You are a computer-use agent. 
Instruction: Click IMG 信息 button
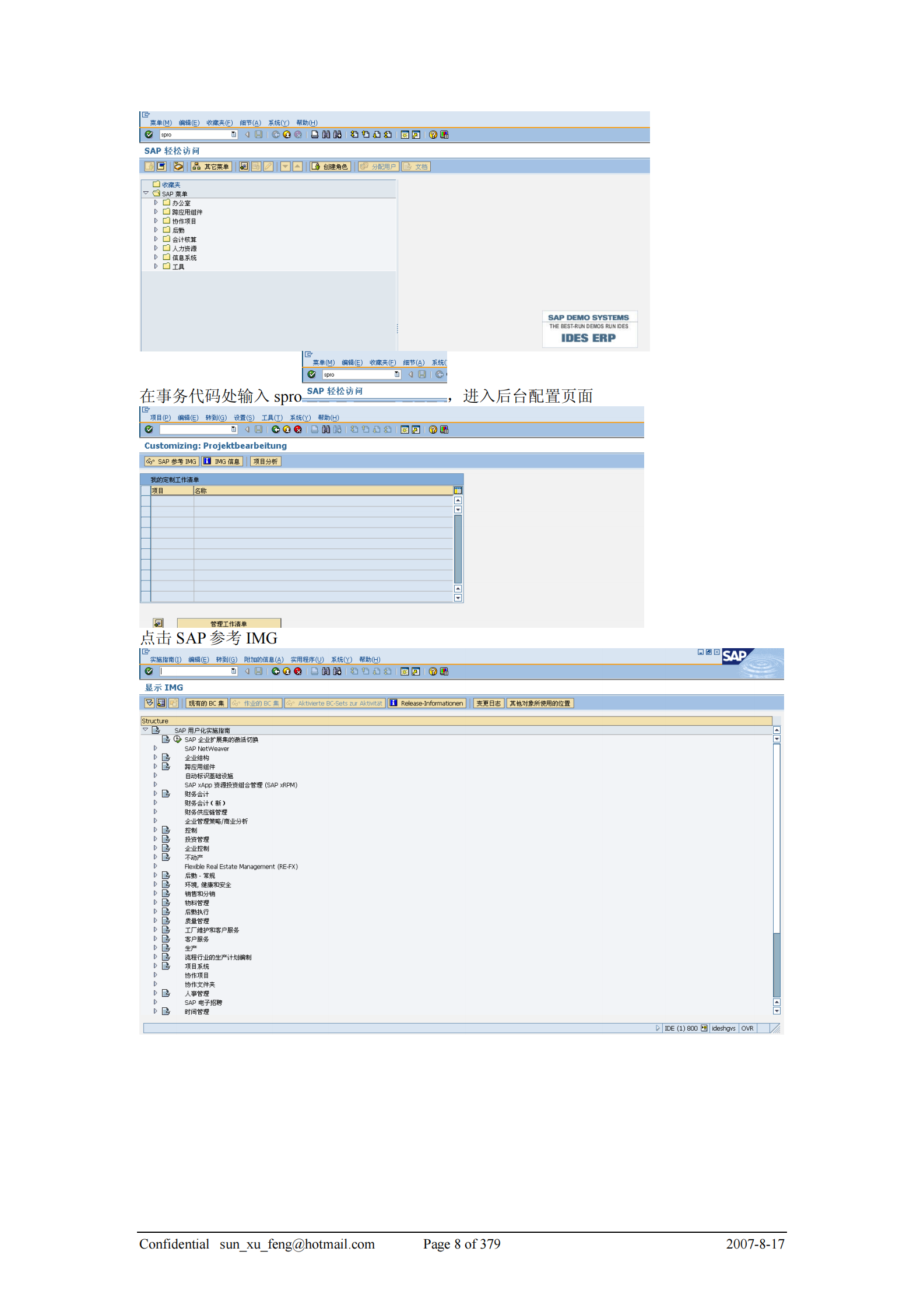click(x=221, y=462)
